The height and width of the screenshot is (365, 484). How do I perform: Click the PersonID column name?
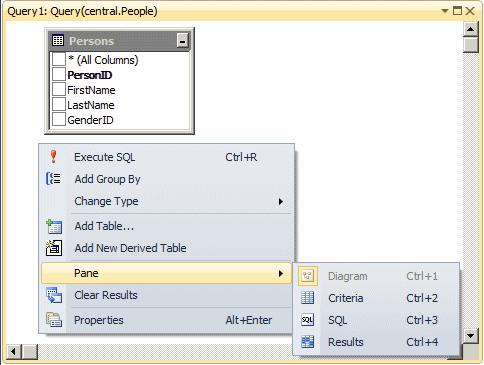coord(90,75)
